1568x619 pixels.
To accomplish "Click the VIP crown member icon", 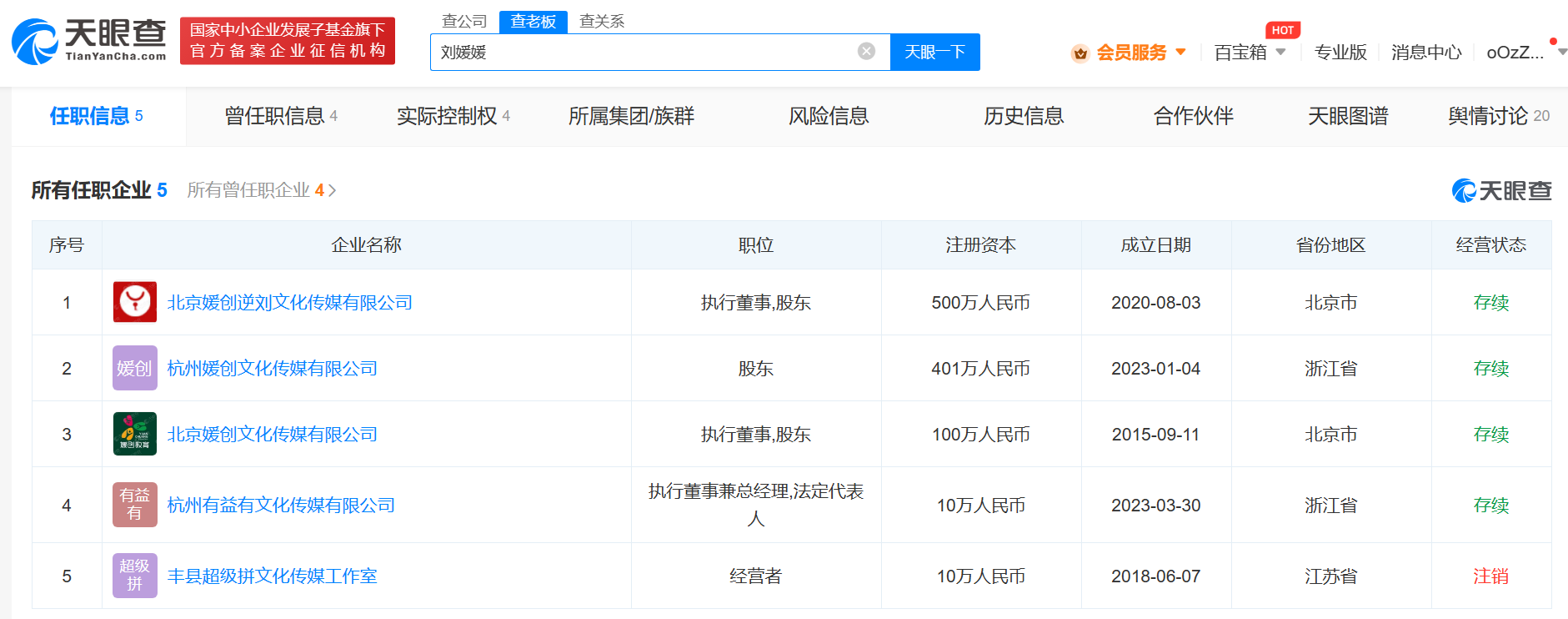I will click(x=1080, y=53).
